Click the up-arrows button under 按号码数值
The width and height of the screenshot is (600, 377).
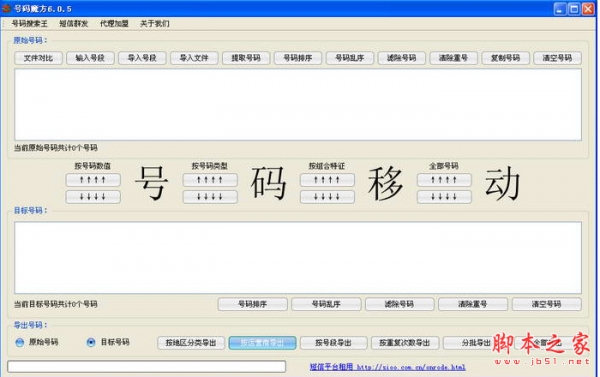pos(93,180)
